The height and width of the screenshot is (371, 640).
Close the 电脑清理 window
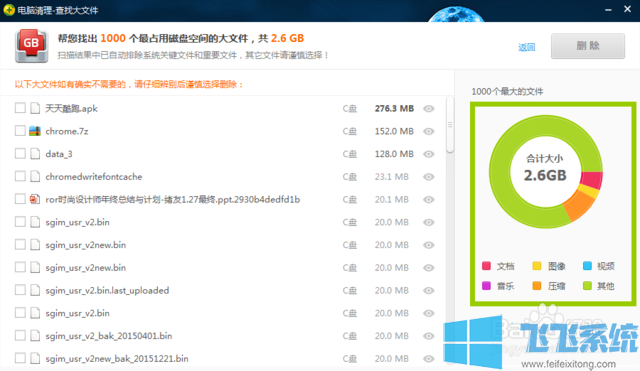(x=628, y=9)
